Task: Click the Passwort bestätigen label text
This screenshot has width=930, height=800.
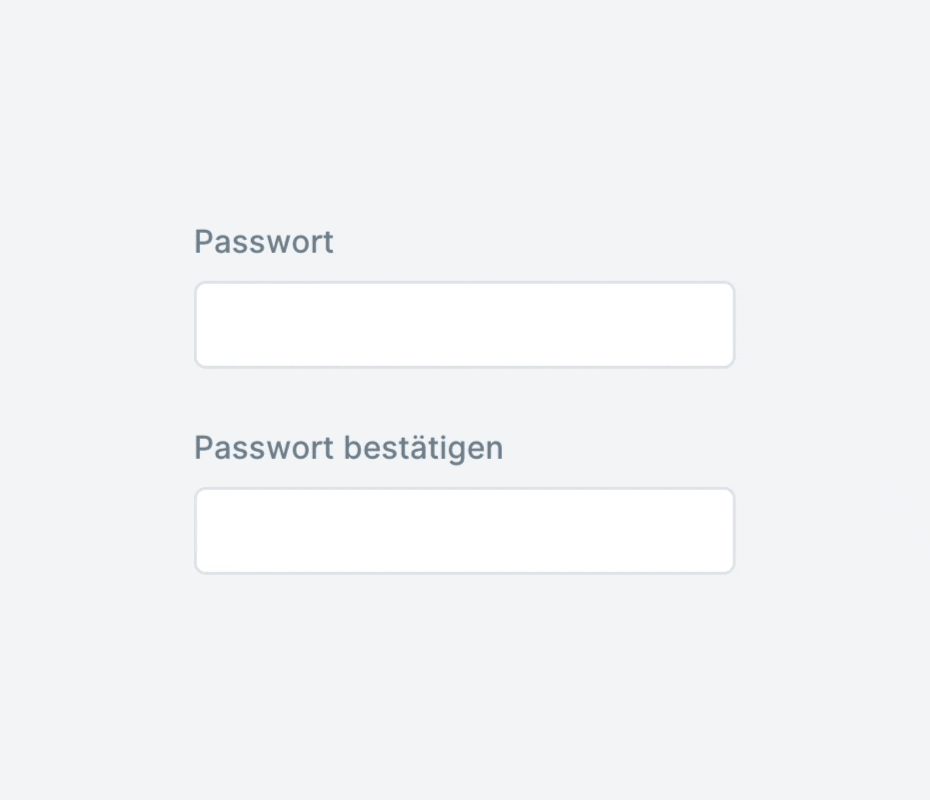Action: [349, 448]
